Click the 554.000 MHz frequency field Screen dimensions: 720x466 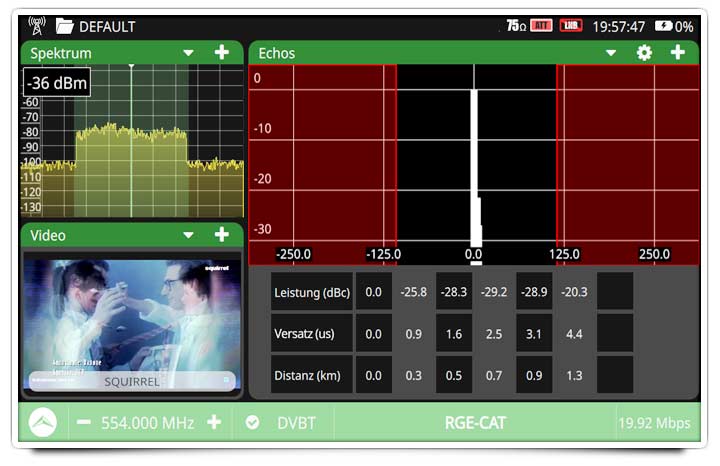147,423
